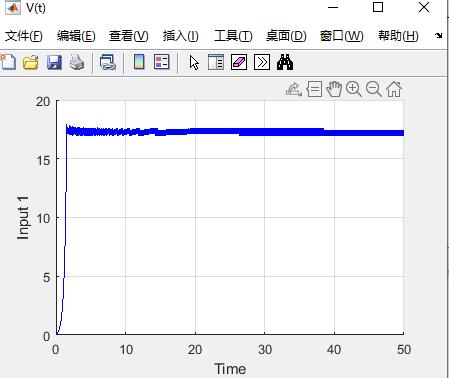Viewport: 449px width, 378px height.
Task: Open the 文件(F) menu
Action: click(x=24, y=36)
